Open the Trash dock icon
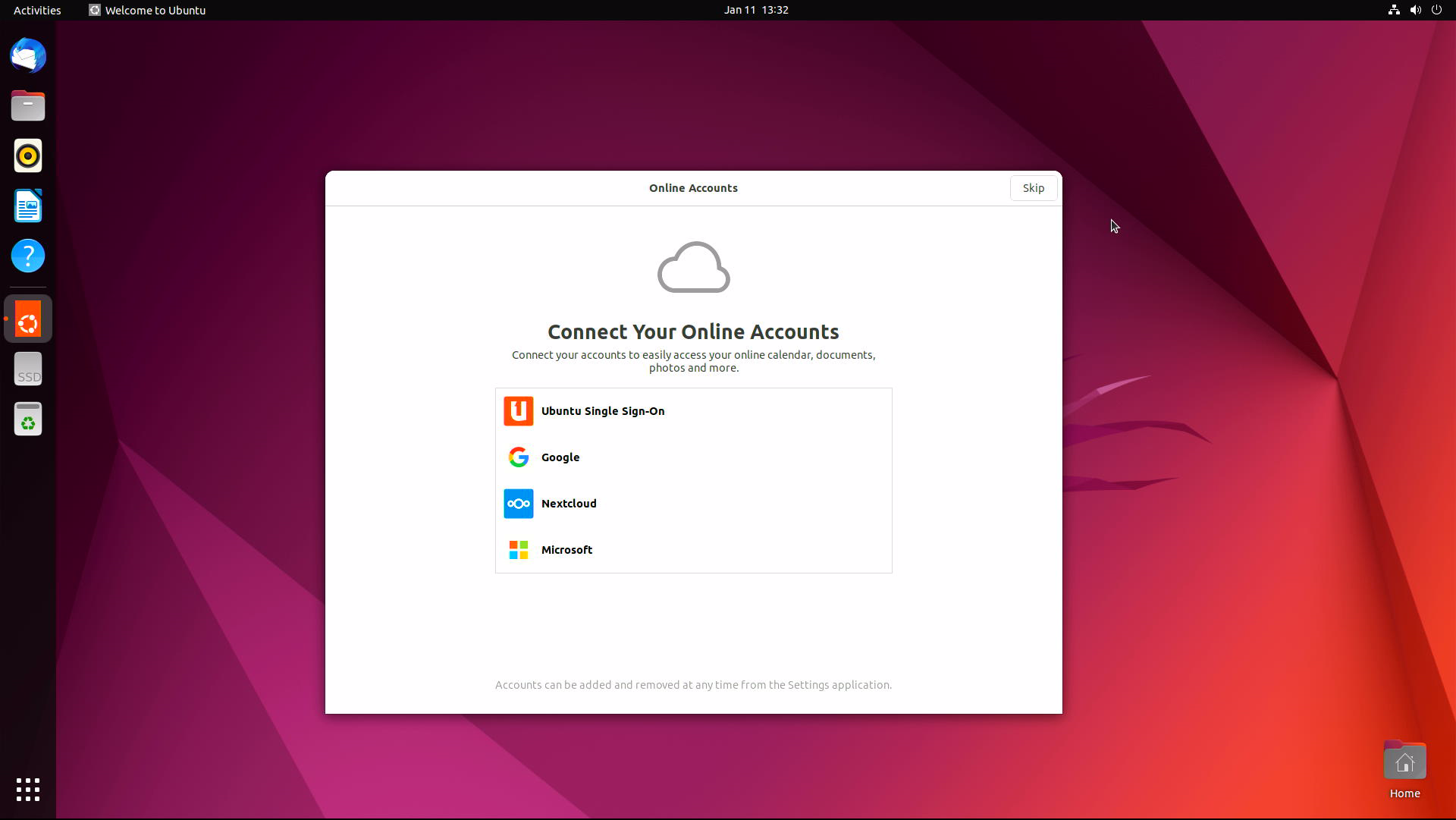This screenshot has width=1456, height=820. tap(28, 419)
